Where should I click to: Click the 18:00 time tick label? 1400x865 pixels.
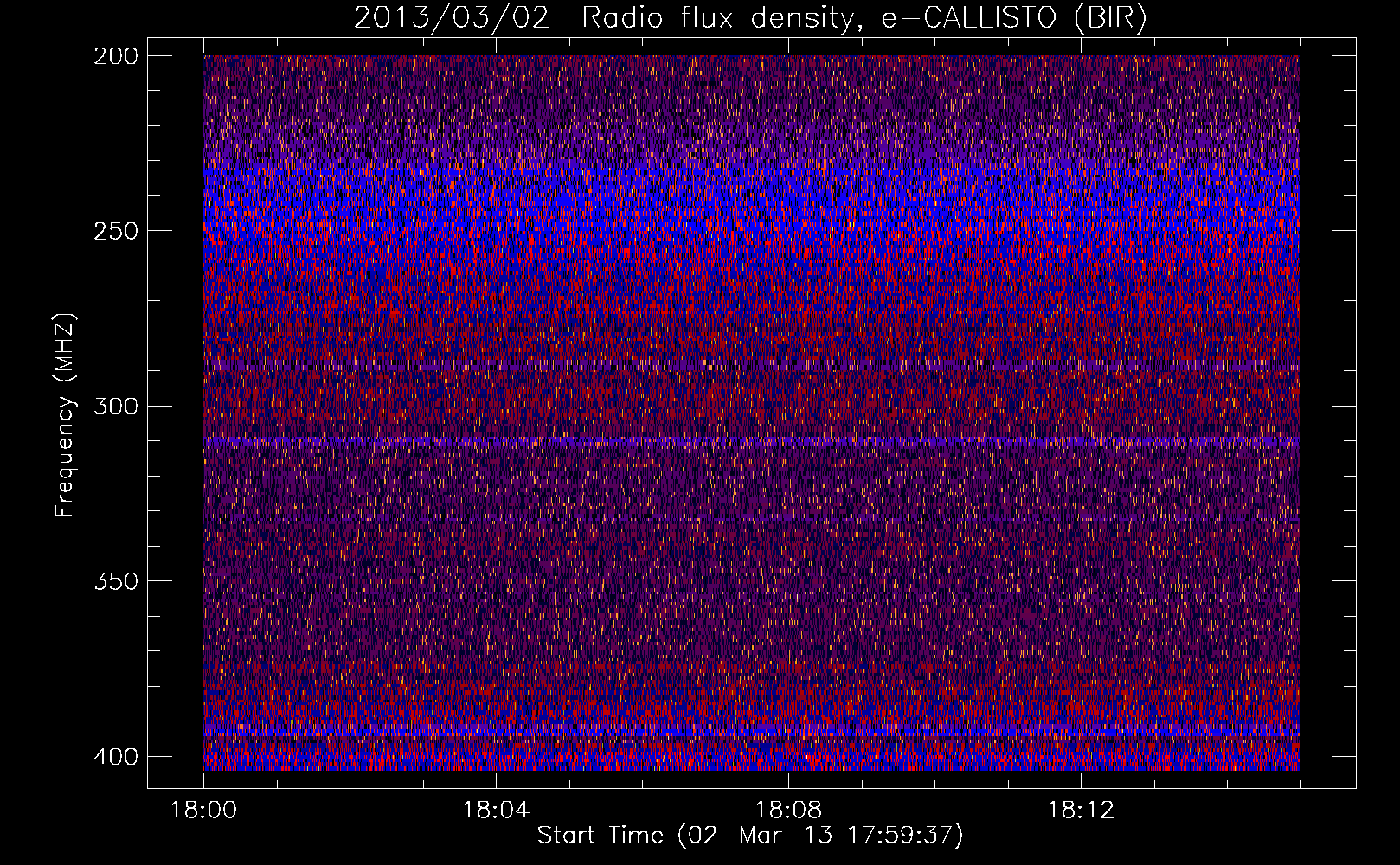point(203,811)
